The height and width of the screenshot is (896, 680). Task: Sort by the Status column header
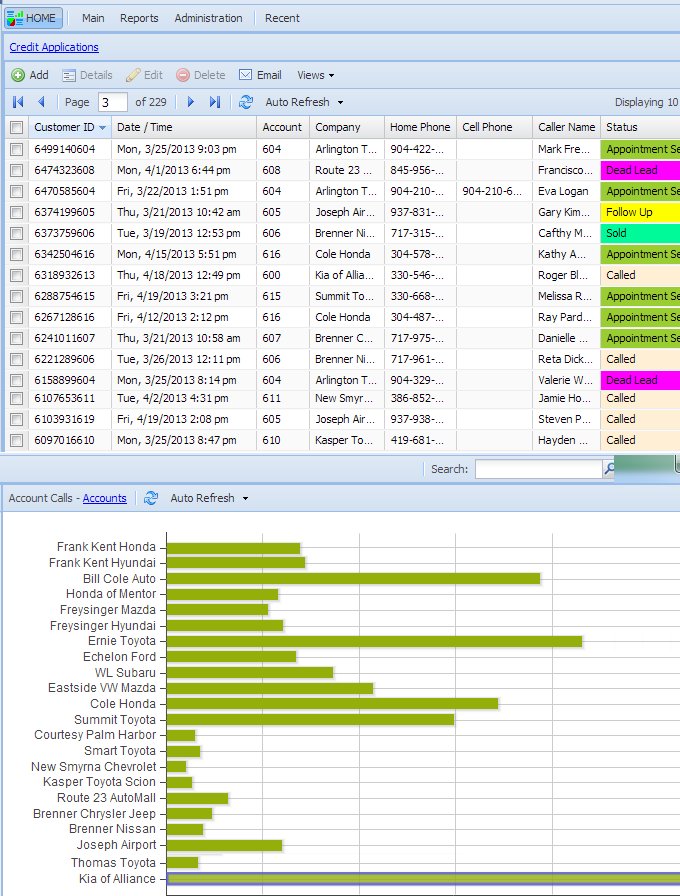pyautogui.click(x=640, y=127)
